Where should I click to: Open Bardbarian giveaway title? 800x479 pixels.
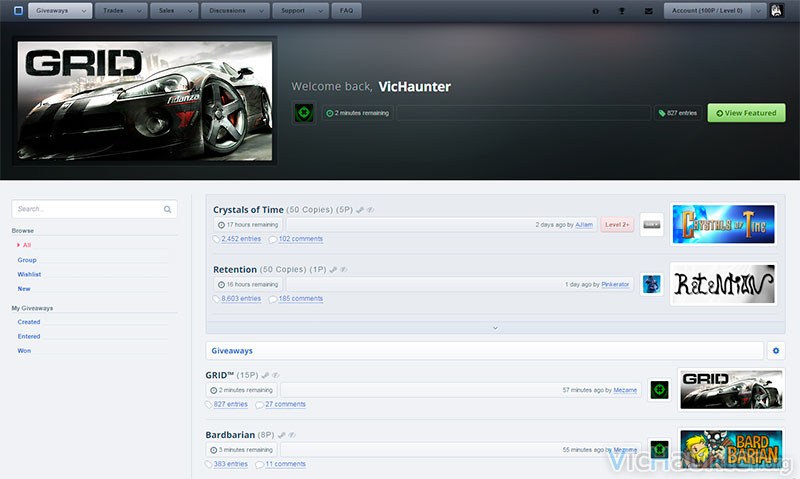click(x=230, y=435)
